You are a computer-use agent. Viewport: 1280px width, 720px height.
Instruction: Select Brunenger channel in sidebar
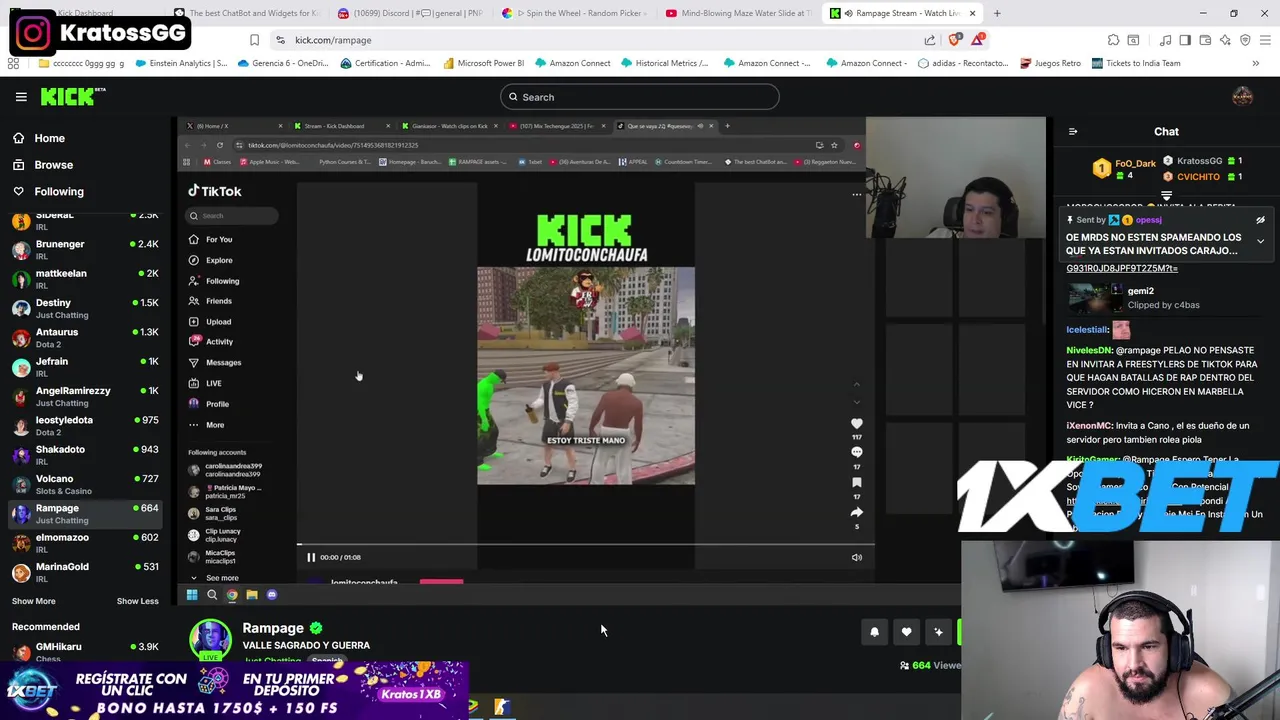(85, 250)
